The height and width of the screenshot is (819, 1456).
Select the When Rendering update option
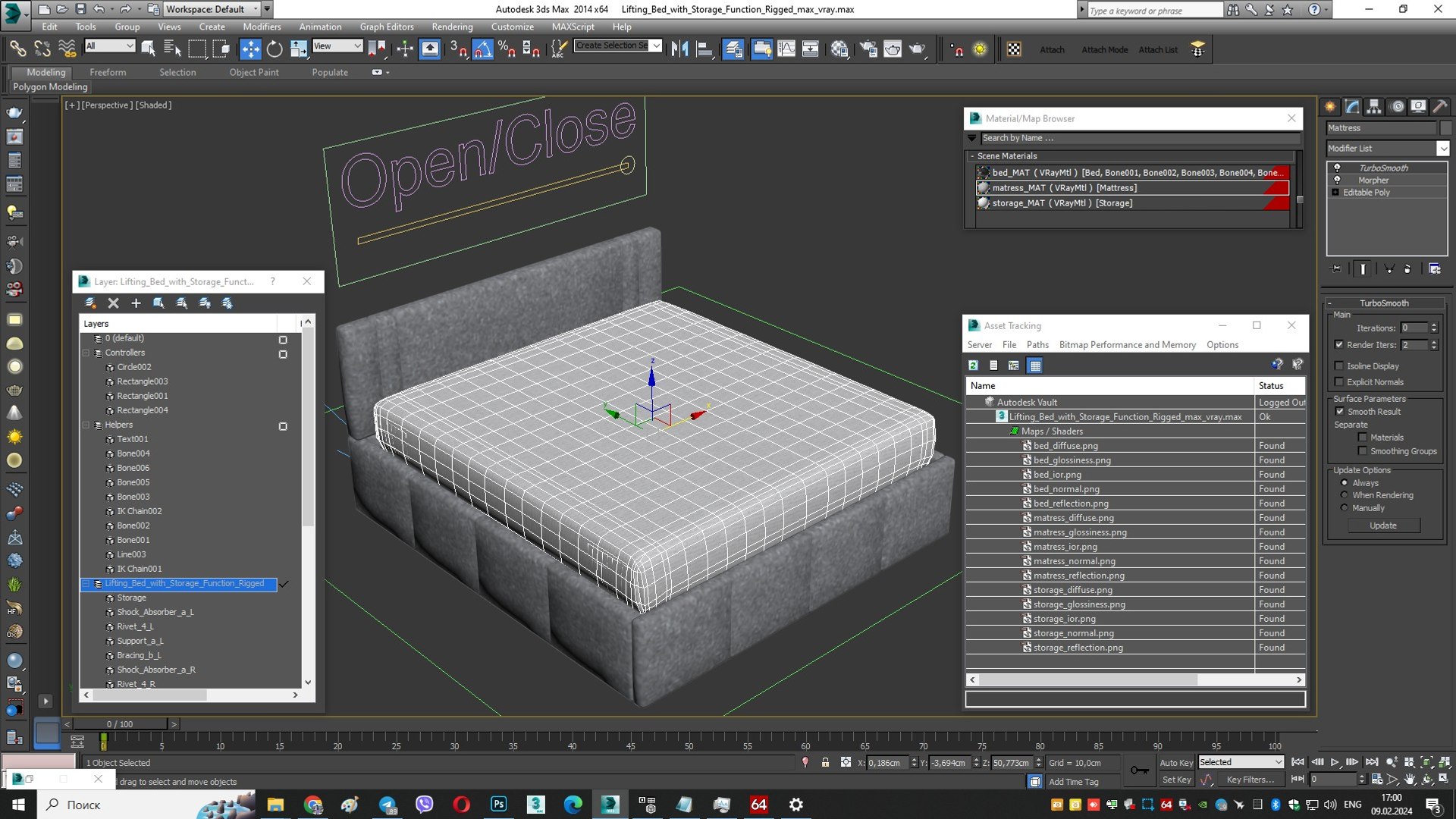pyautogui.click(x=1345, y=495)
